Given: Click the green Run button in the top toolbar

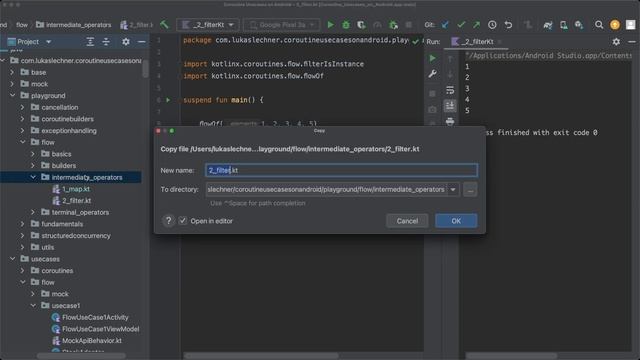Looking at the screenshot, I should click(330, 25).
